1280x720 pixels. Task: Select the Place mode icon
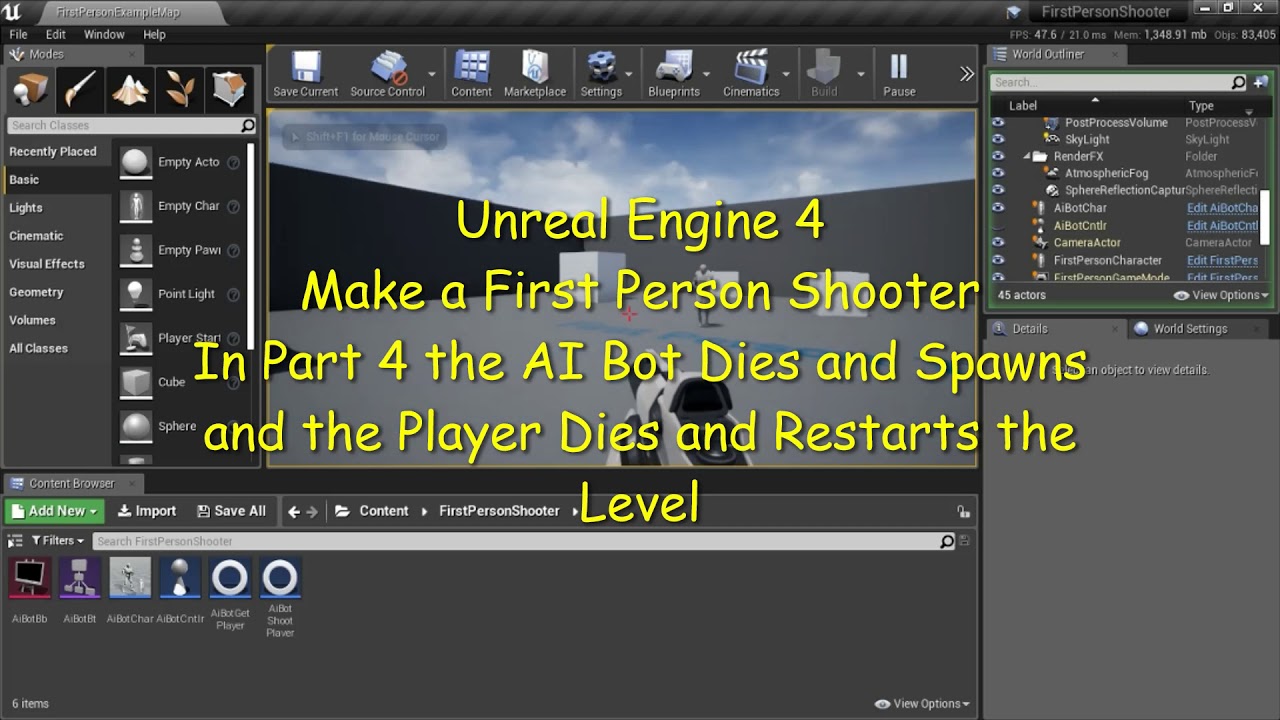(30, 91)
